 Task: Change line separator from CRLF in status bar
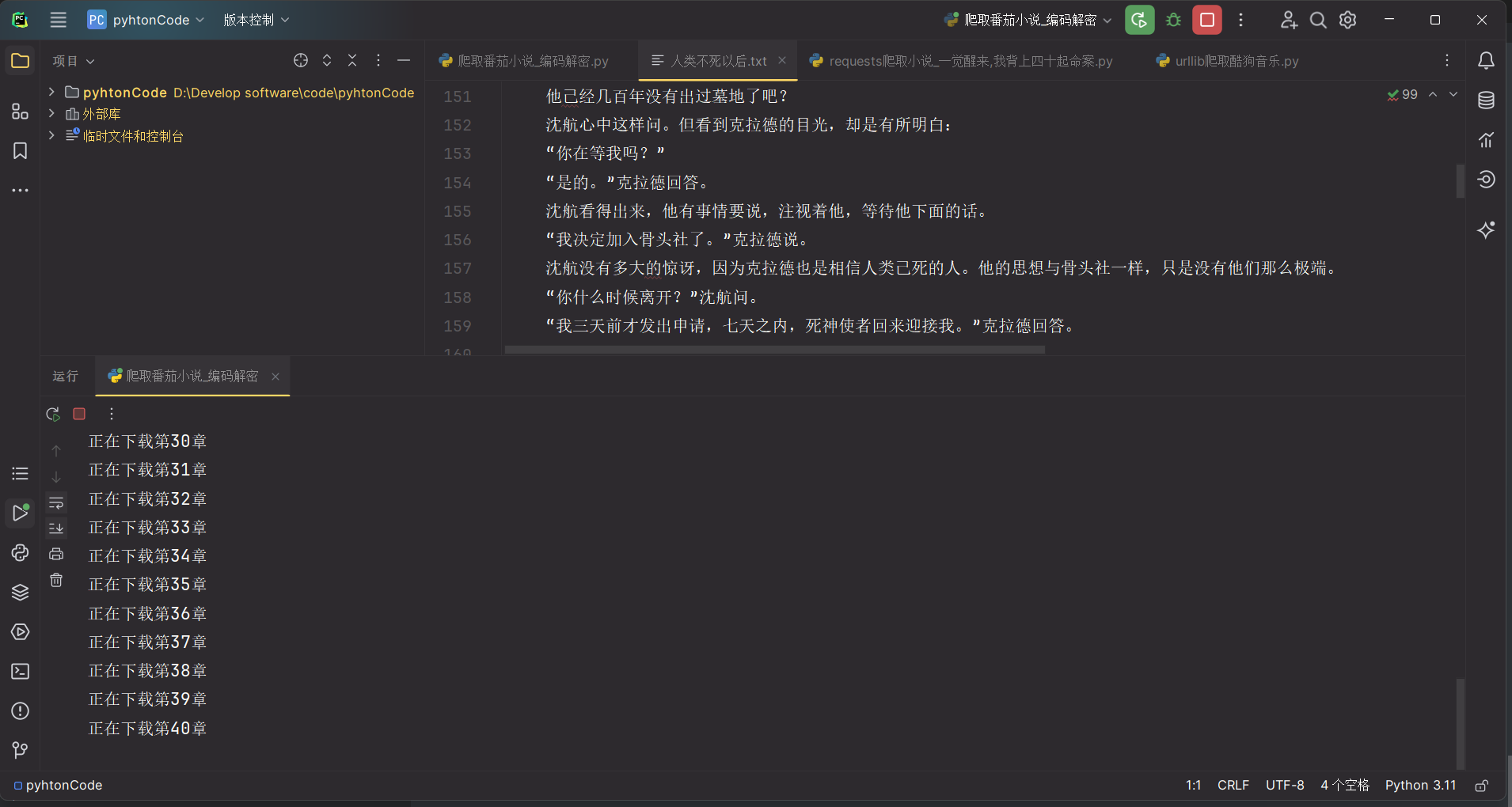coord(1233,785)
